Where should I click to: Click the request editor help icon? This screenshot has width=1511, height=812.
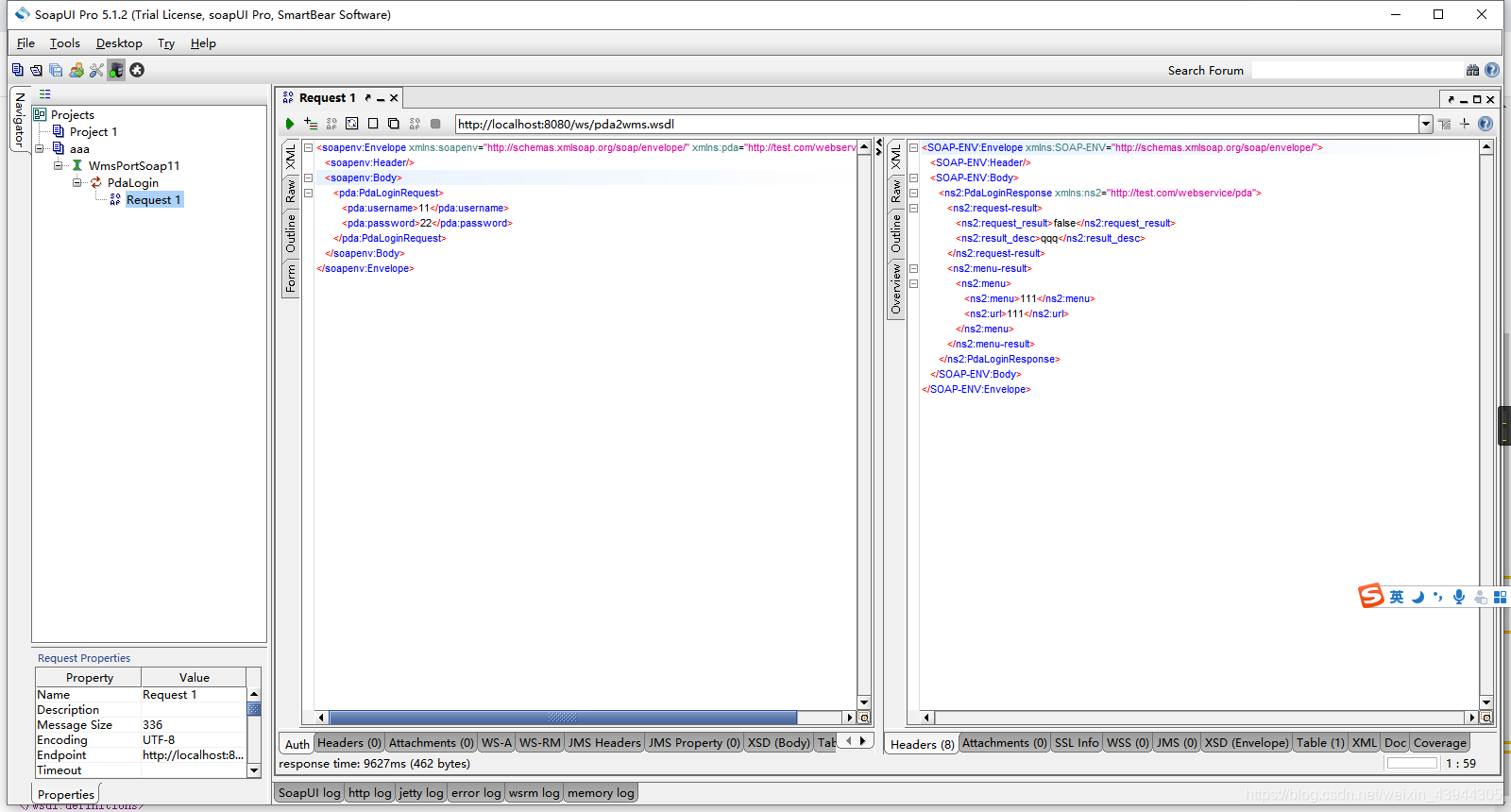click(x=1486, y=124)
